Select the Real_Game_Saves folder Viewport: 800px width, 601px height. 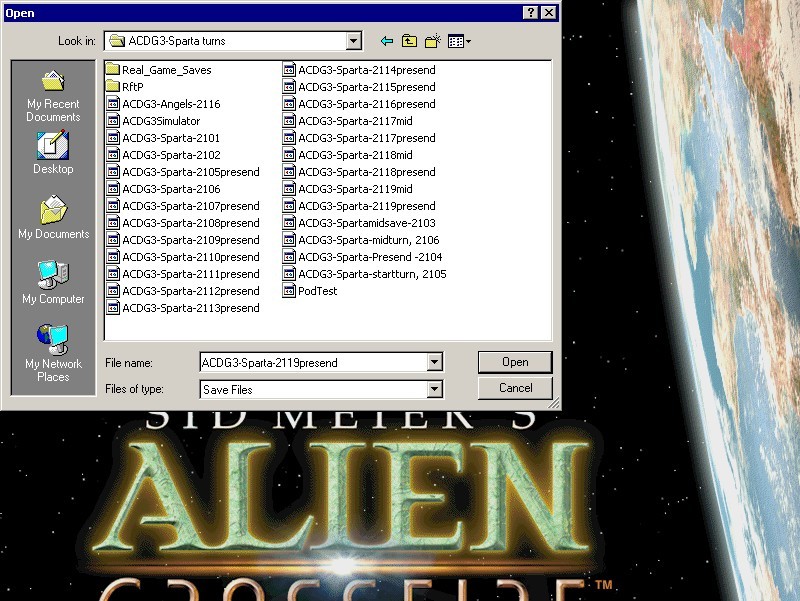click(x=166, y=70)
